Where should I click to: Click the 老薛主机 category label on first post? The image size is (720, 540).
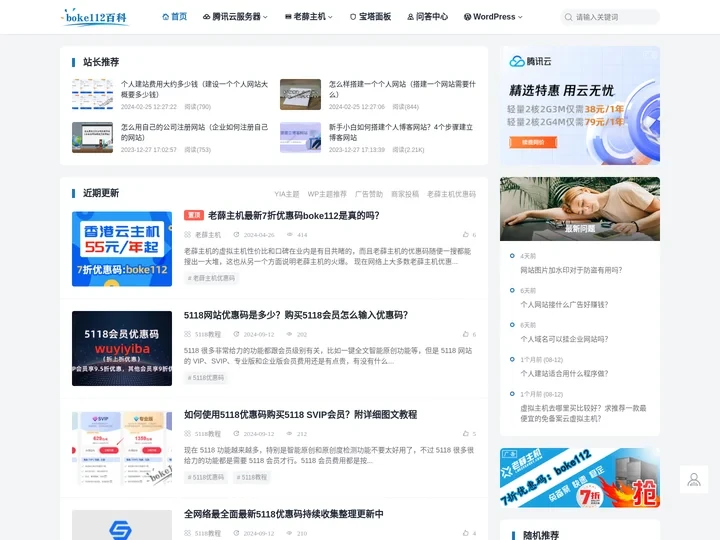(x=208, y=235)
